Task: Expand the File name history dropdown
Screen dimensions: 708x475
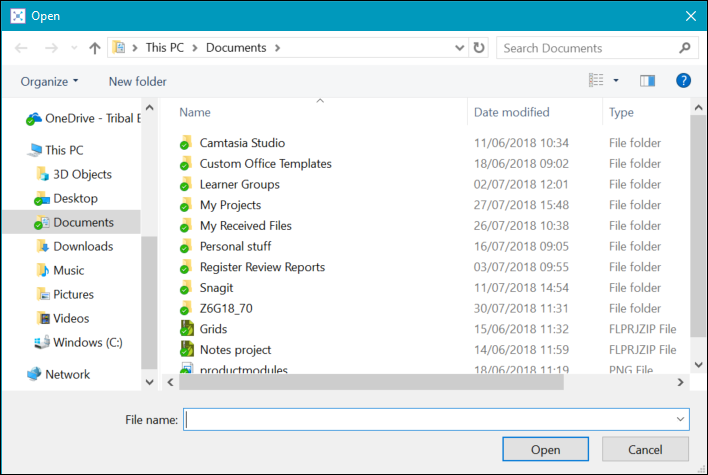Action: tap(681, 420)
